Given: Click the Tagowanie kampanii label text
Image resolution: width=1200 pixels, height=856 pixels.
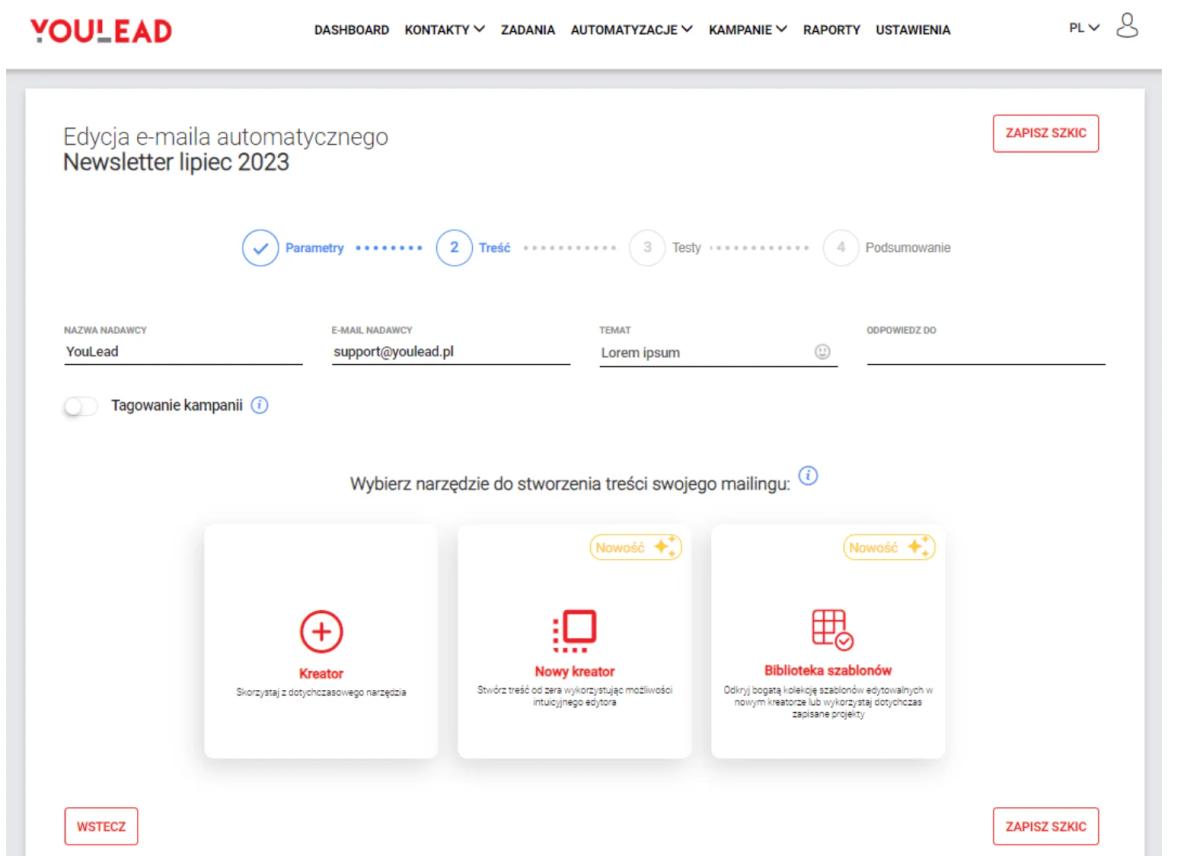Looking at the screenshot, I should pyautogui.click(x=177, y=408).
